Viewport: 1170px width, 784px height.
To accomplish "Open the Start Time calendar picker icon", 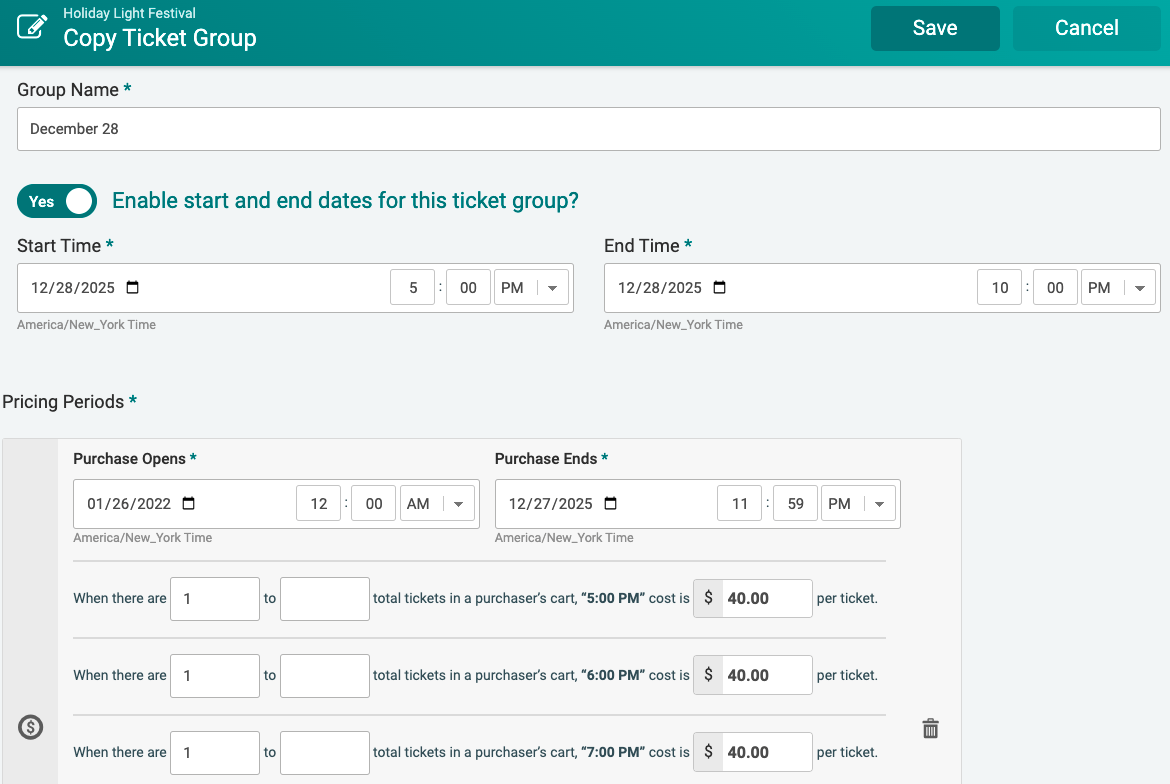I will (x=133, y=288).
